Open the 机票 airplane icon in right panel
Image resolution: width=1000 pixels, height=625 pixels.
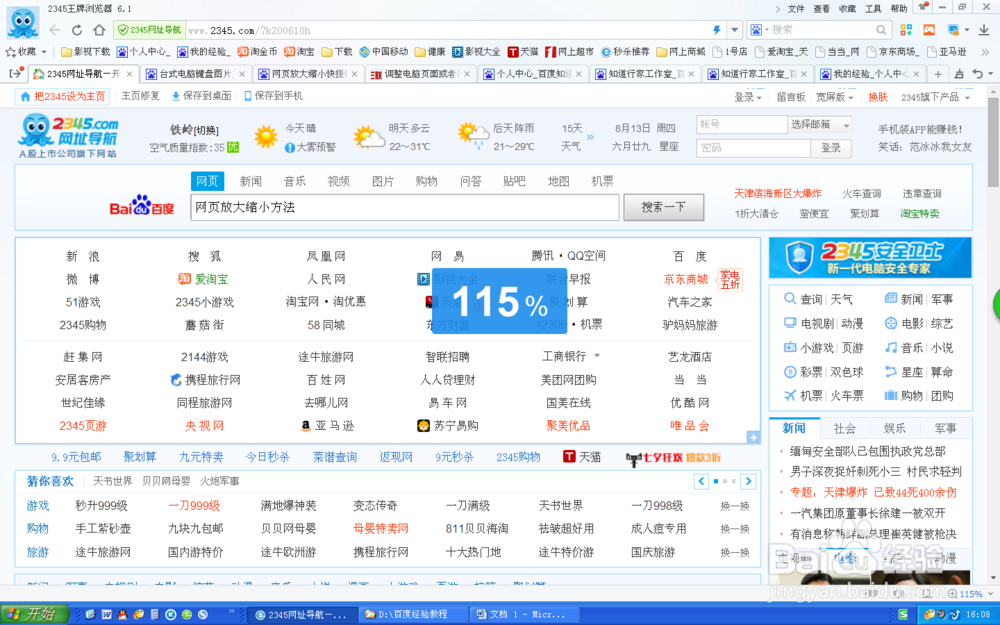(790, 395)
